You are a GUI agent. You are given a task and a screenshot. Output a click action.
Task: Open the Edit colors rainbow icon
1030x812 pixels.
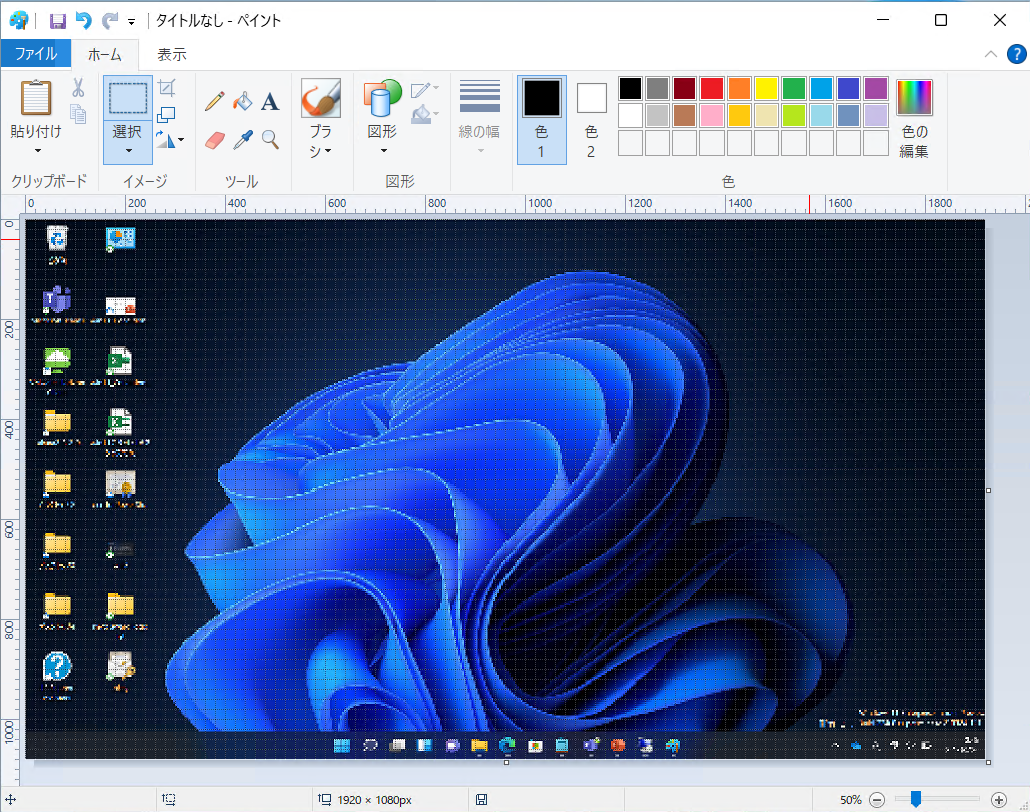click(x=914, y=97)
